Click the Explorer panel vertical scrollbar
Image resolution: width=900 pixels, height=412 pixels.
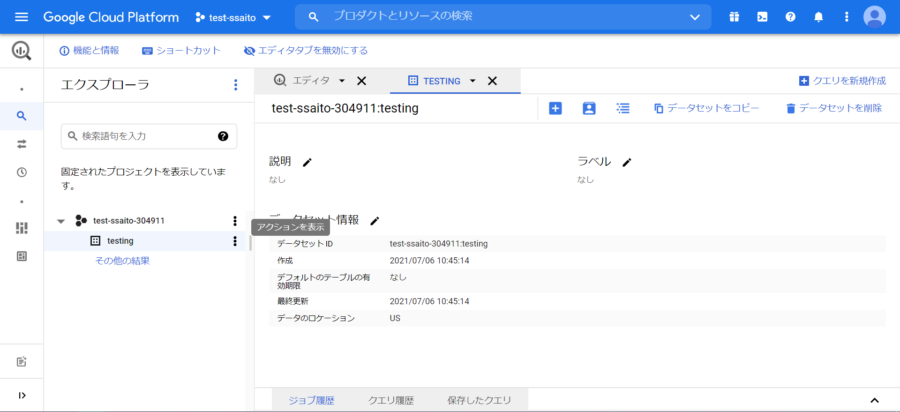250,243
